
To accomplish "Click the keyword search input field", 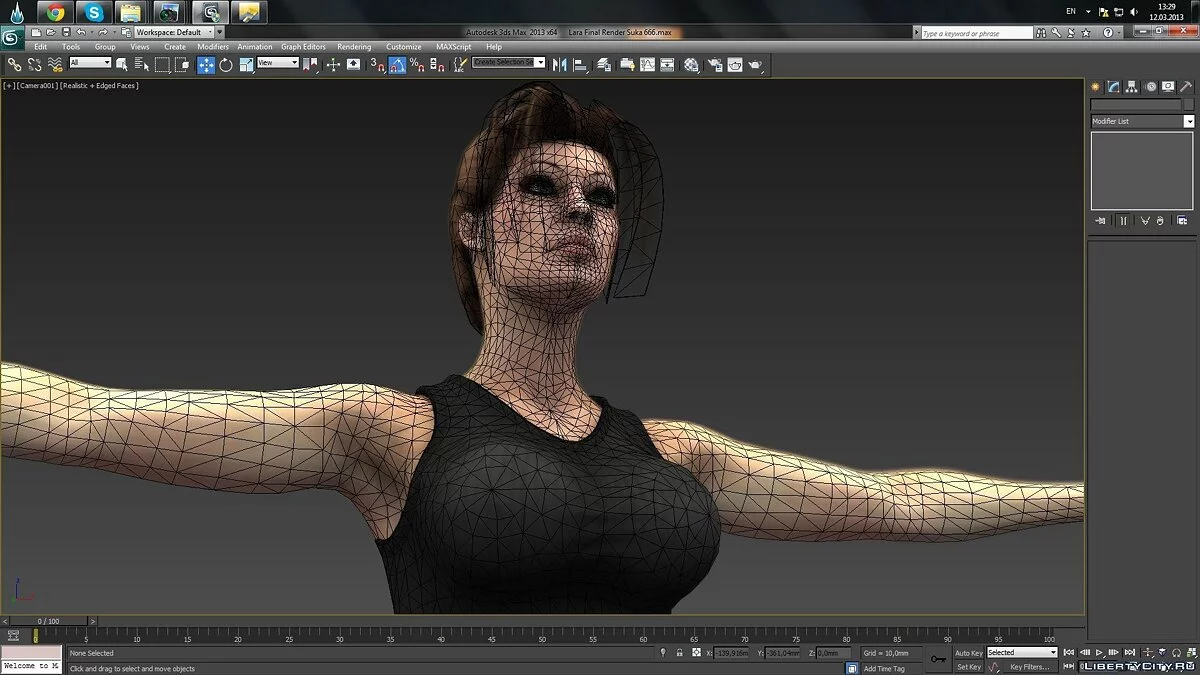I will point(975,33).
